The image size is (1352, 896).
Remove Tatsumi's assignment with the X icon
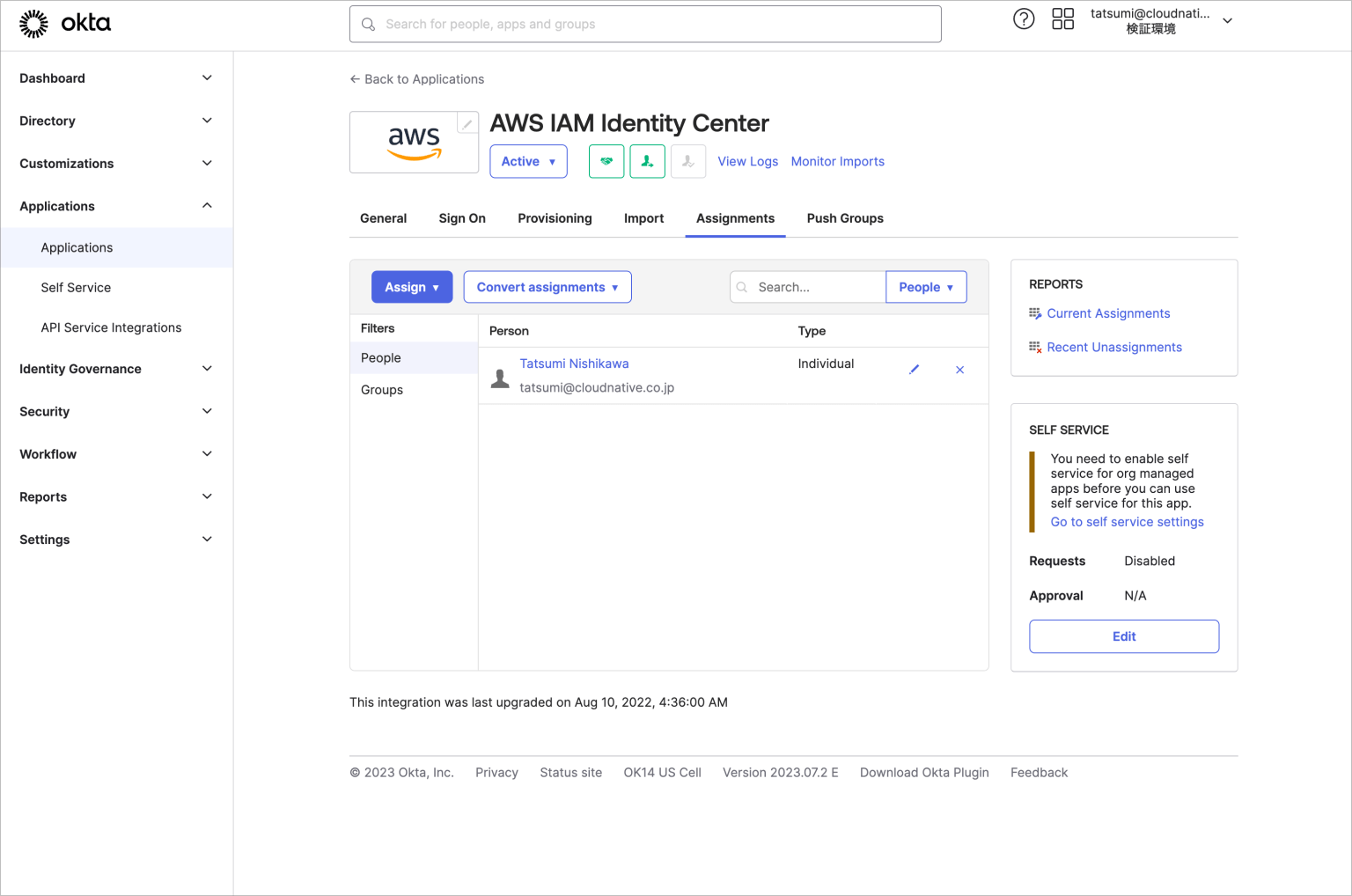pyautogui.click(x=959, y=370)
